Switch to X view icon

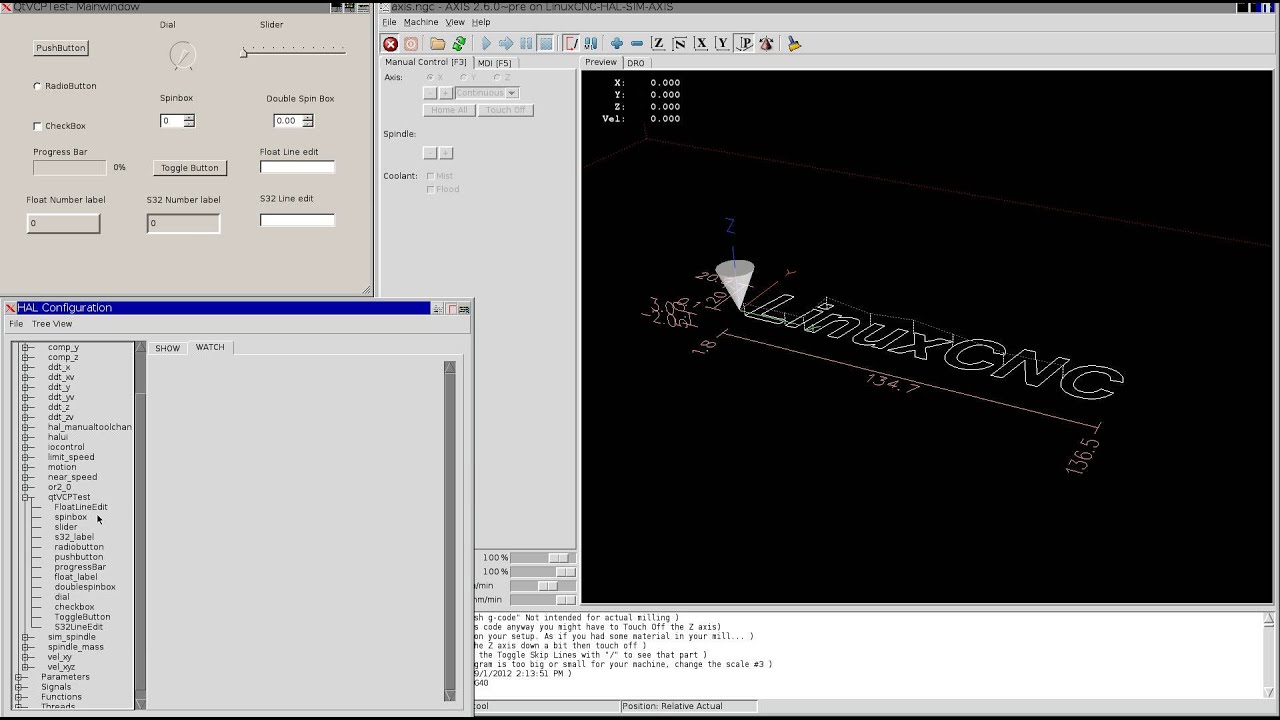pos(701,44)
